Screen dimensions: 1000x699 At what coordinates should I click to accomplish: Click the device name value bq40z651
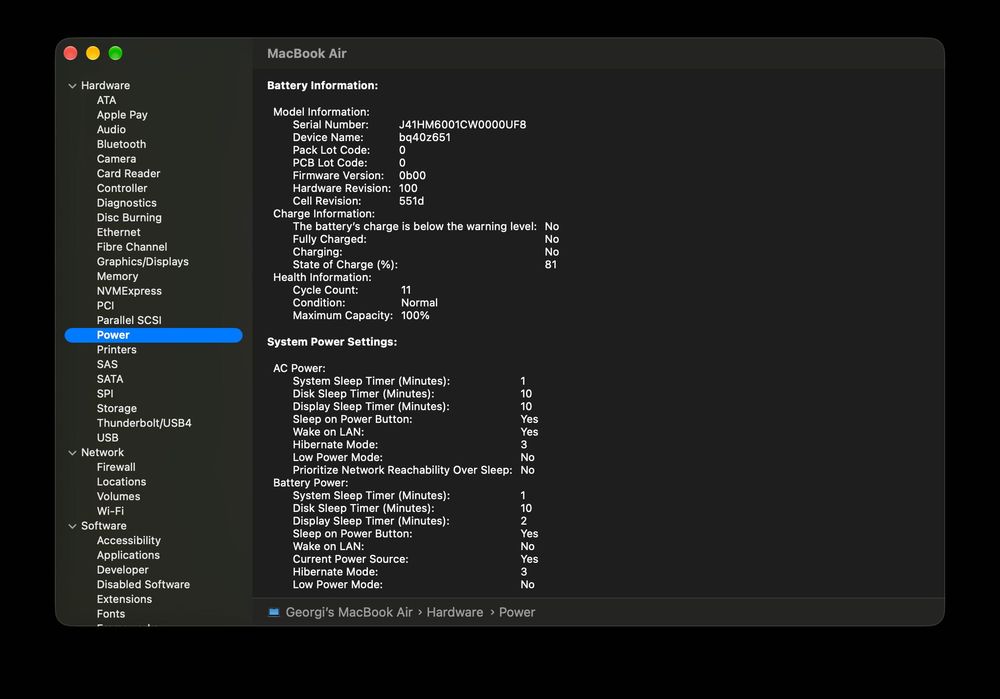[x=425, y=137]
